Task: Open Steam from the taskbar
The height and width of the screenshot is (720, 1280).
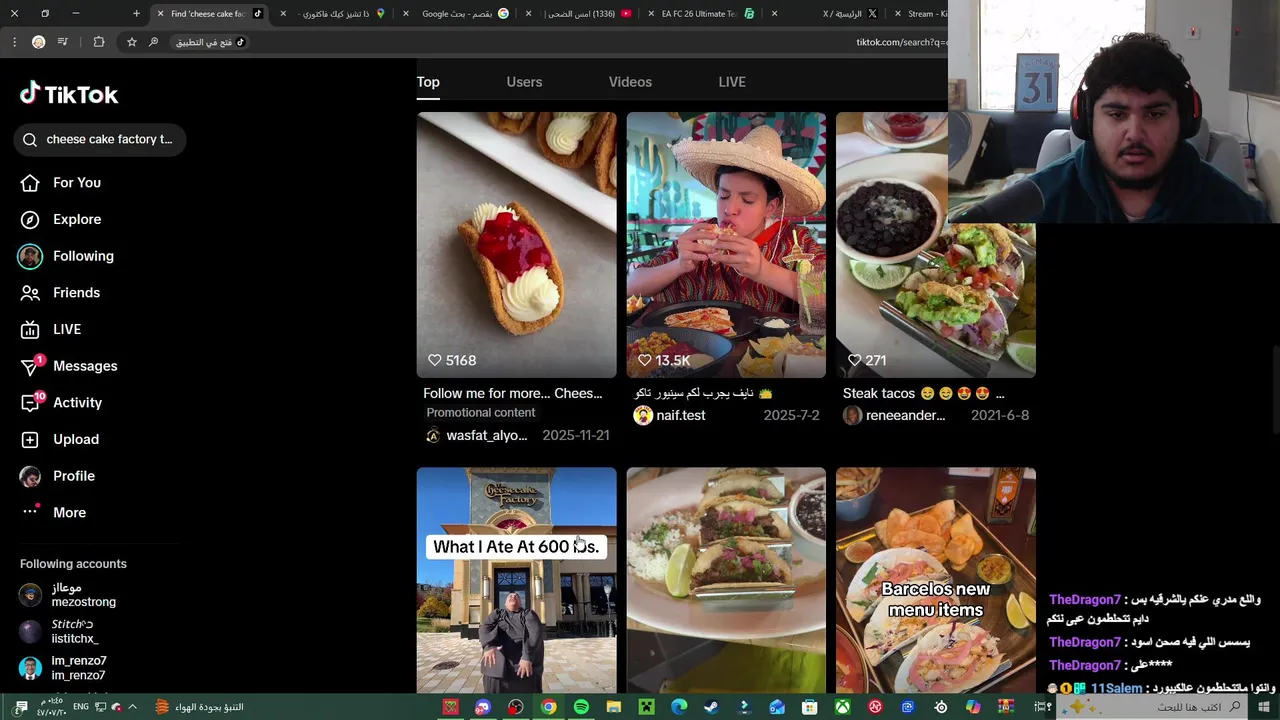Action: point(711,707)
